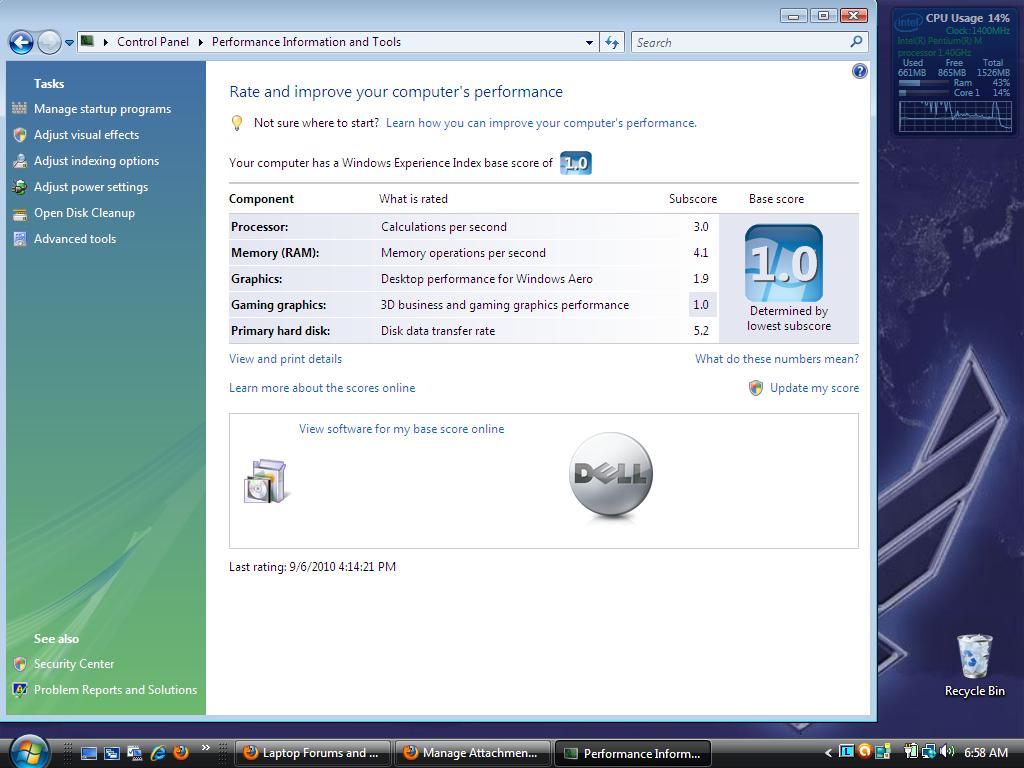Expand arrow before Performance Information breadcrumb
The image size is (1024, 768).
coord(200,42)
